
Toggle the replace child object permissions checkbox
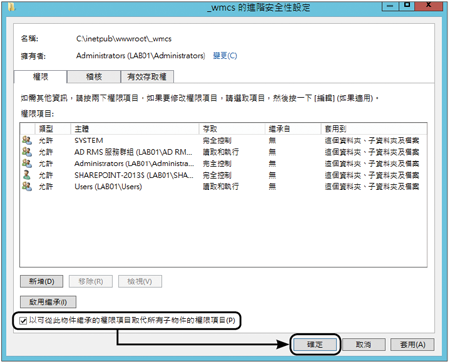point(23,321)
